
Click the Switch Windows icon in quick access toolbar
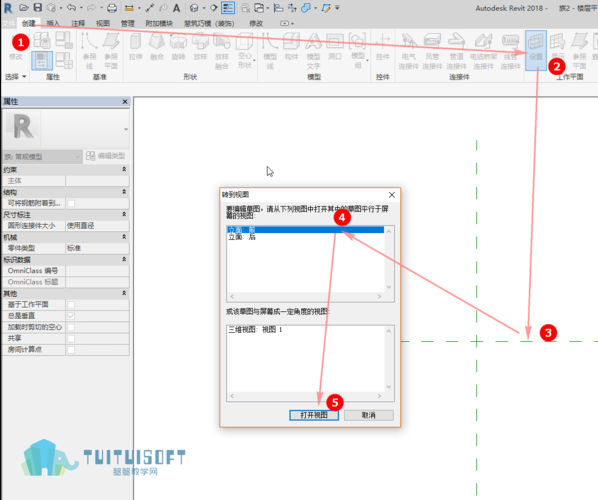[x=259, y=8]
